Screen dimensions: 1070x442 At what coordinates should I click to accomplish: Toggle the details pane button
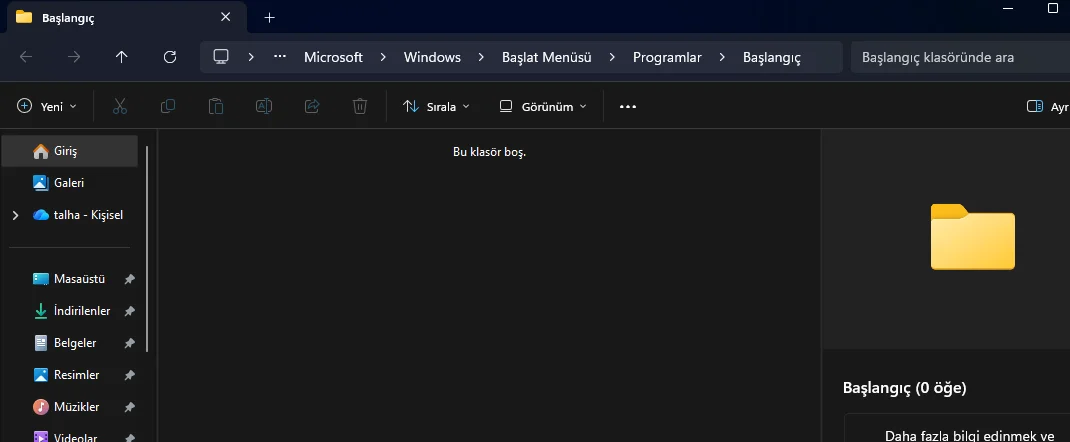[x=1047, y=106]
